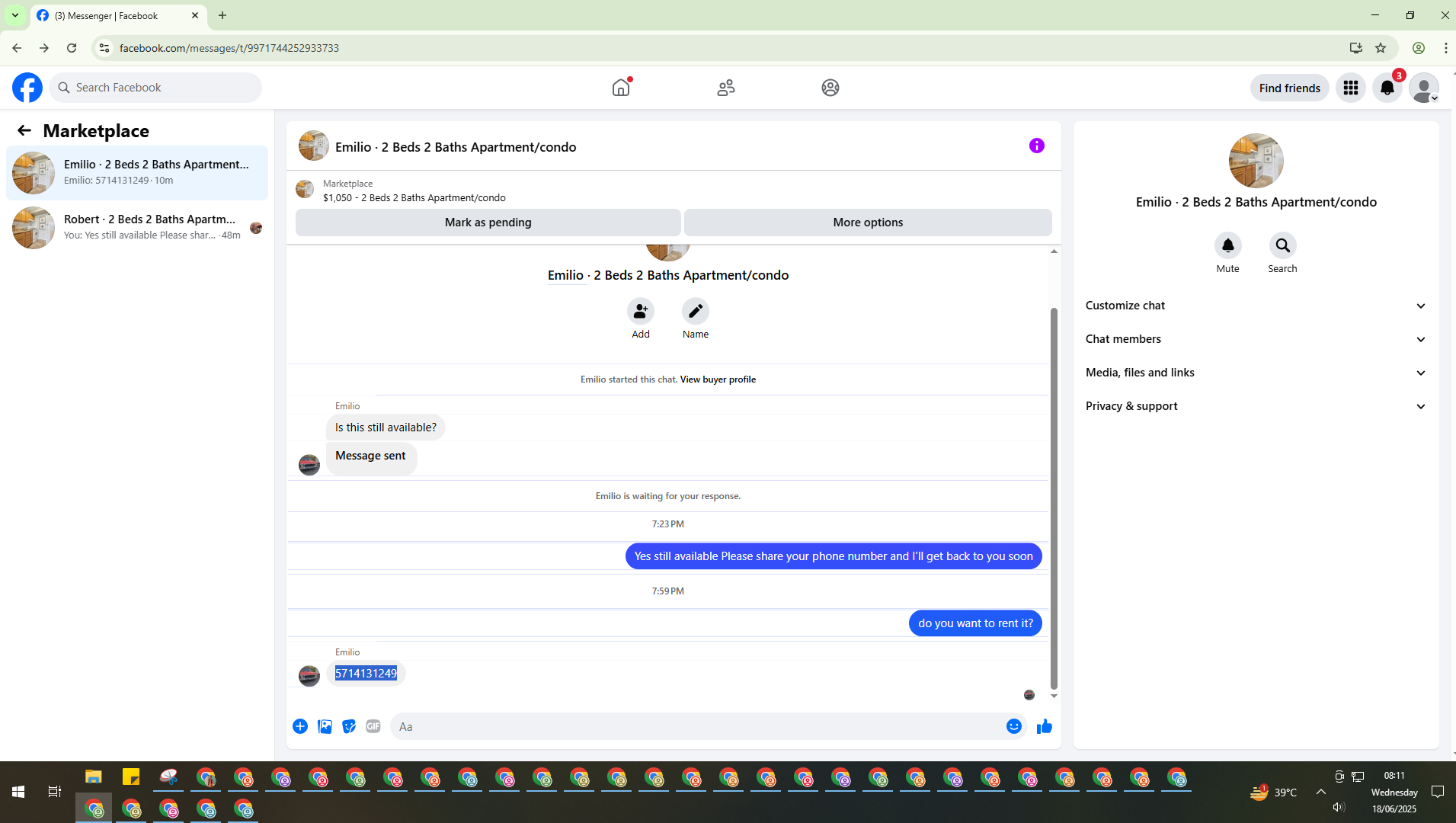This screenshot has height=823, width=1456.
Task: Go to the Home feed icon
Action: (621, 88)
